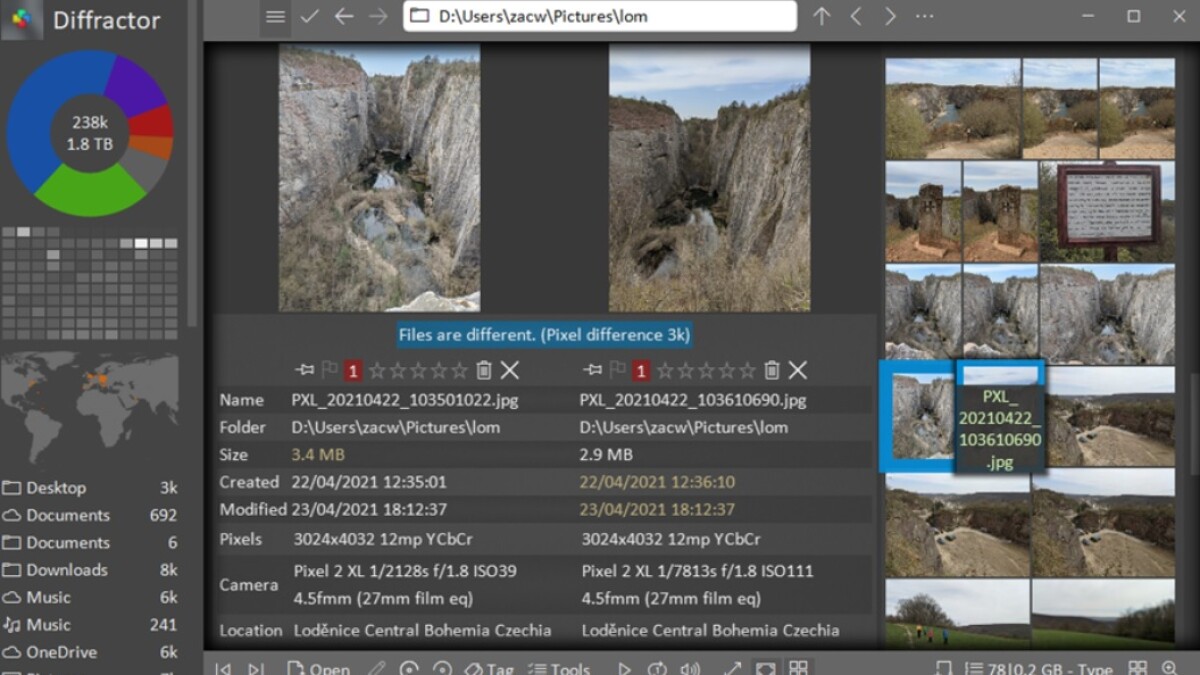Rate the left image five stars
This screenshot has width=1200, height=675.
click(x=459, y=371)
